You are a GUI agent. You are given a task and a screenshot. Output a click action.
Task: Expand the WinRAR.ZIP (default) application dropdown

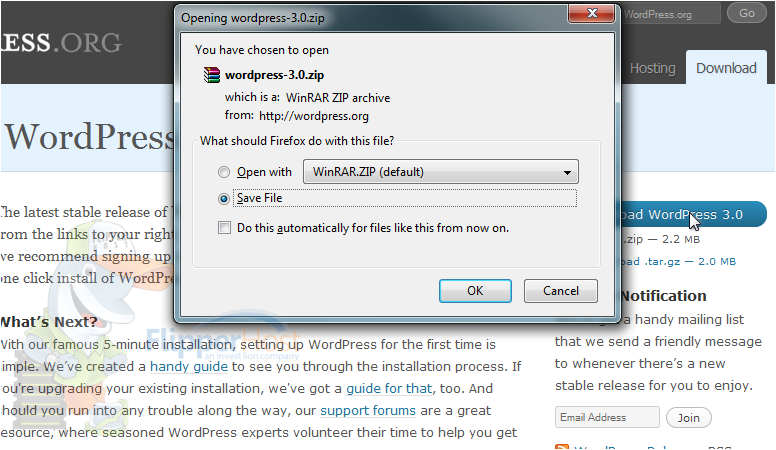[x=440, y=172]
